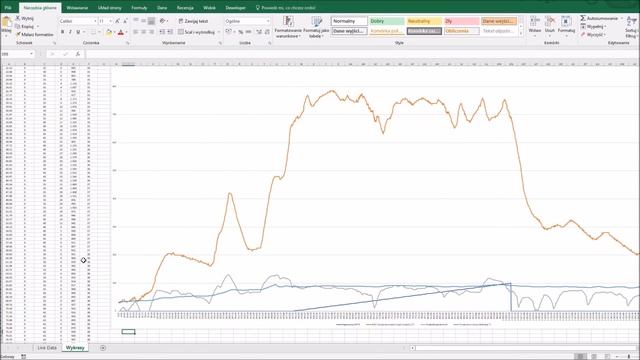
Task: Switch to the Recenzja ribbon tab
Action: pos(185,8)
